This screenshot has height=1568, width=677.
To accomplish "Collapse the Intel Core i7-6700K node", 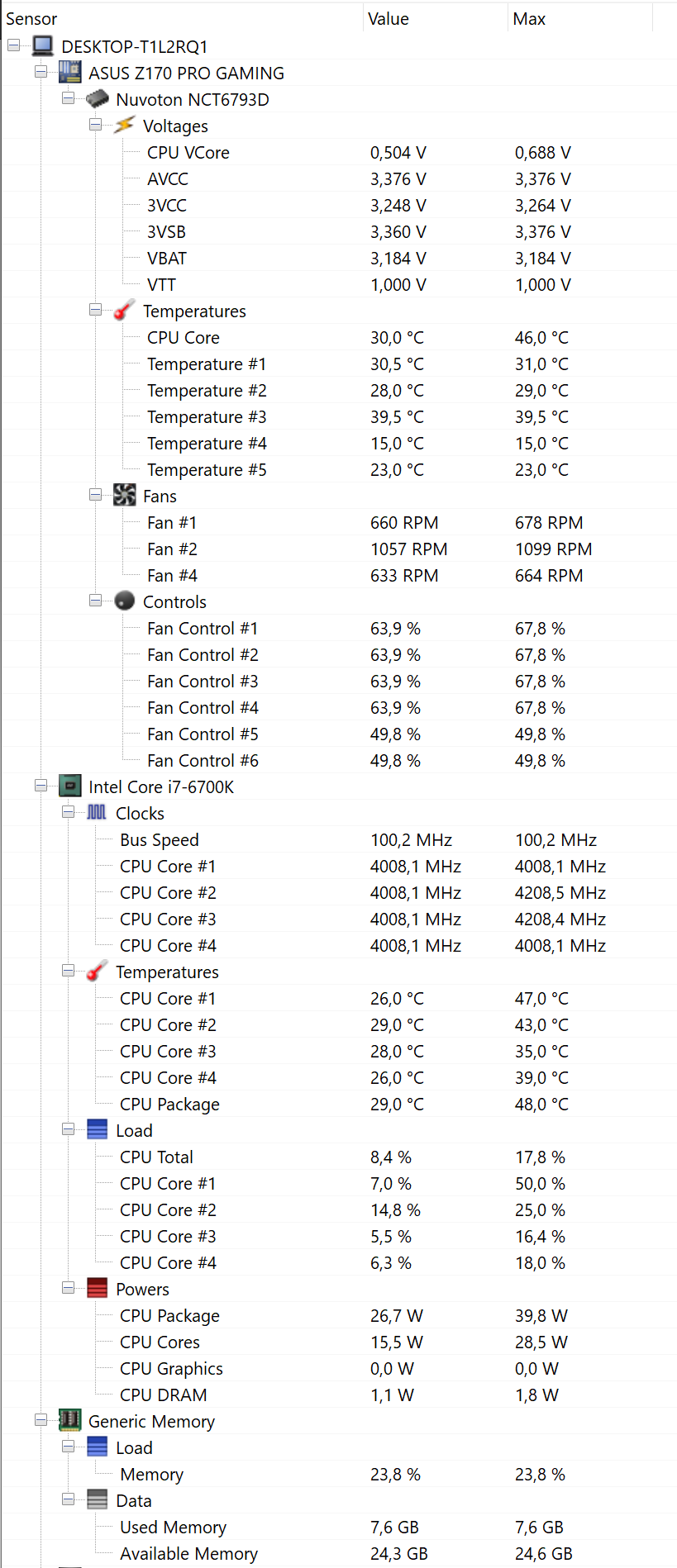I will point(41,786).
